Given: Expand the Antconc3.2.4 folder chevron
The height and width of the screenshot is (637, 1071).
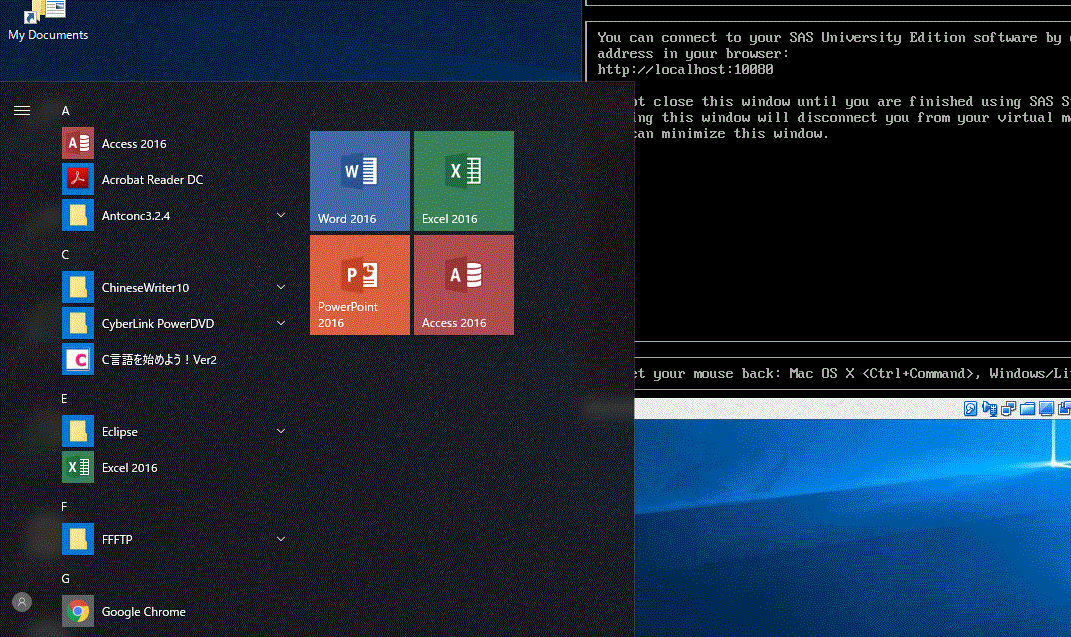Looking at the screenshot, I should pos(281,215).
